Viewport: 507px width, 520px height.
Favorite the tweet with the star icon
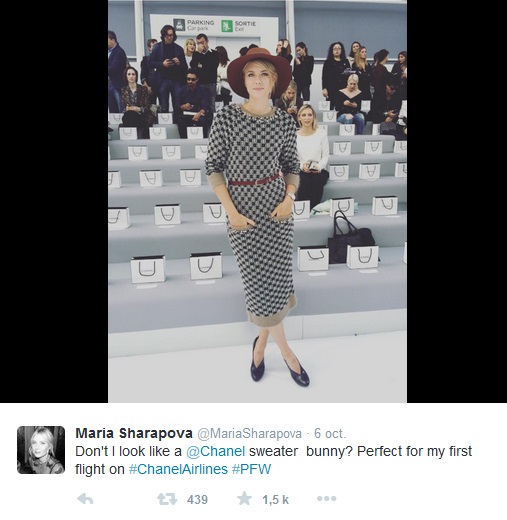pyautogui.click(x=244, y=499)
